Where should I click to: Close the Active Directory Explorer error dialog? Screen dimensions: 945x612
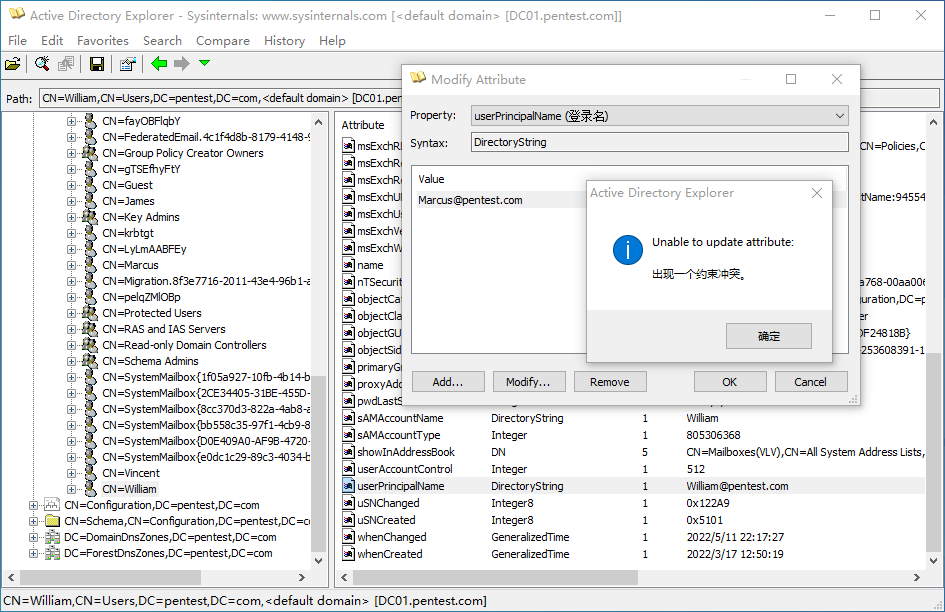click(817, 193)
